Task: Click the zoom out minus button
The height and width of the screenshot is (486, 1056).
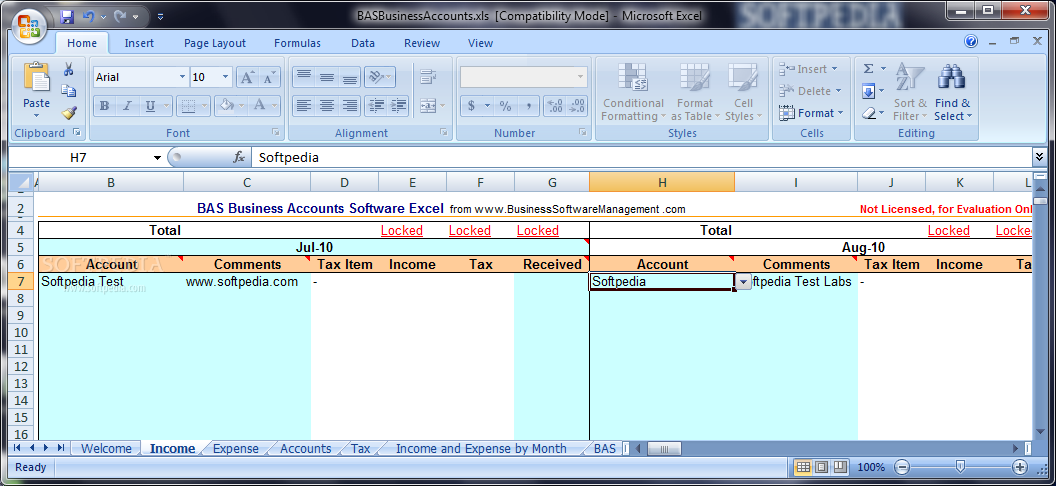Action: coord(902,467)
